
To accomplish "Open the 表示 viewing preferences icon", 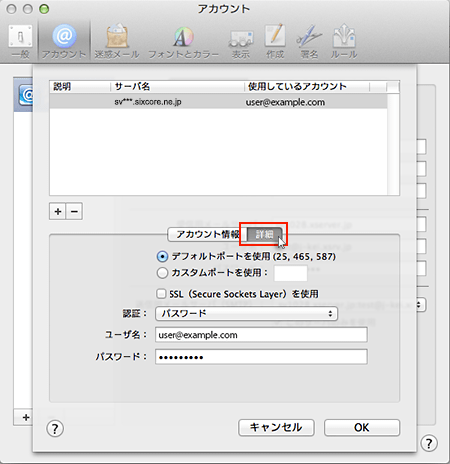I will coord(241,41).
